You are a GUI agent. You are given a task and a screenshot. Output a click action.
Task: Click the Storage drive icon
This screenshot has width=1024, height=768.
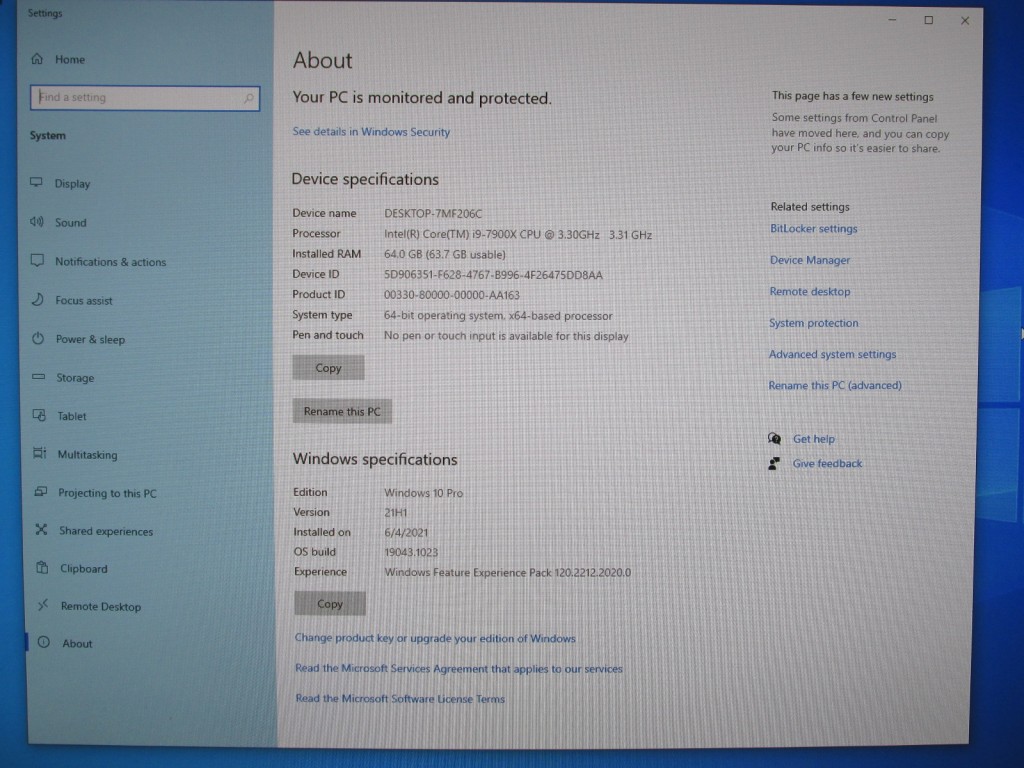click(x=39, y=377)
